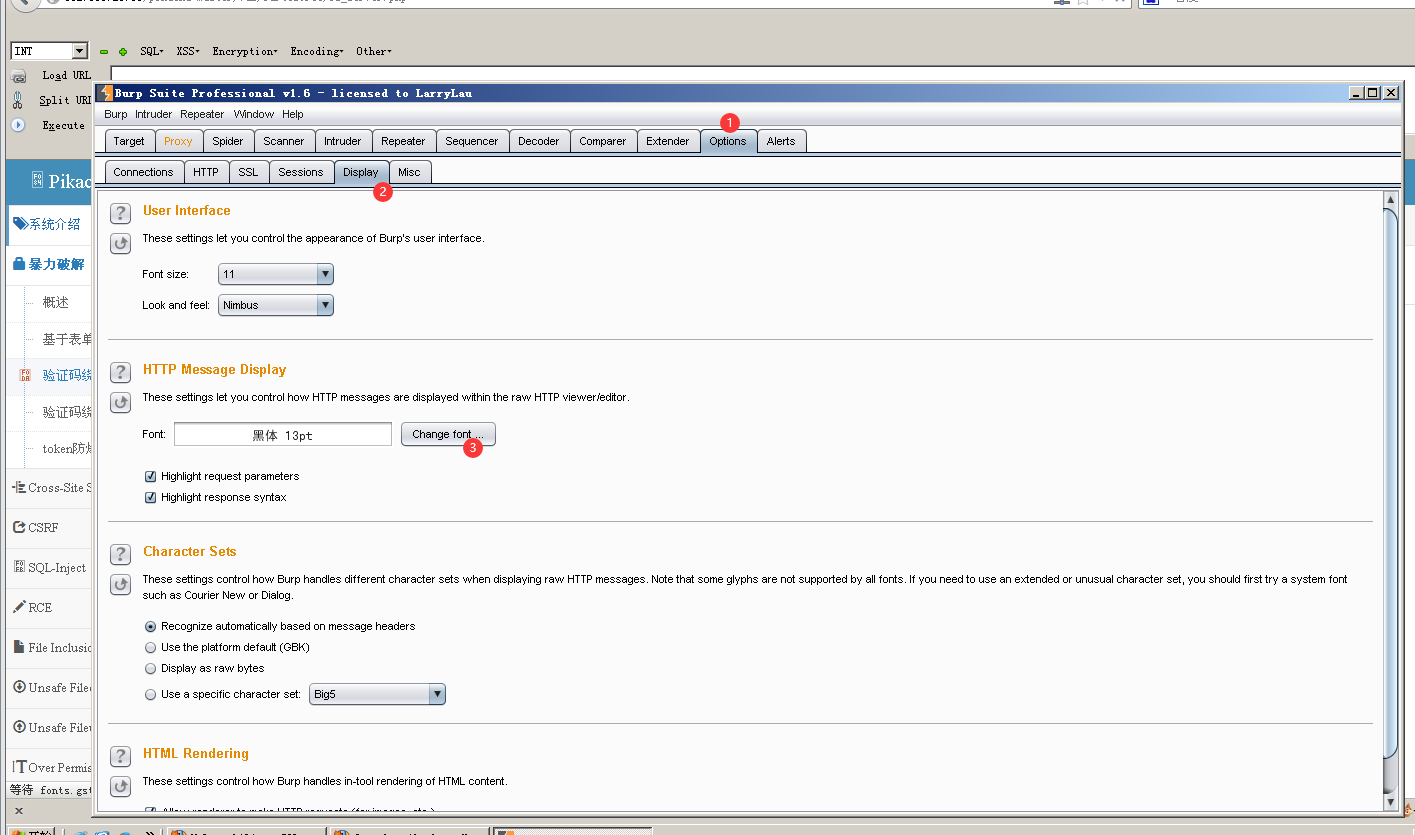Click scrollbar up arrow in Burp options
The height and width of the screenshot is (835, 1415).
(x=1390, y=200)
